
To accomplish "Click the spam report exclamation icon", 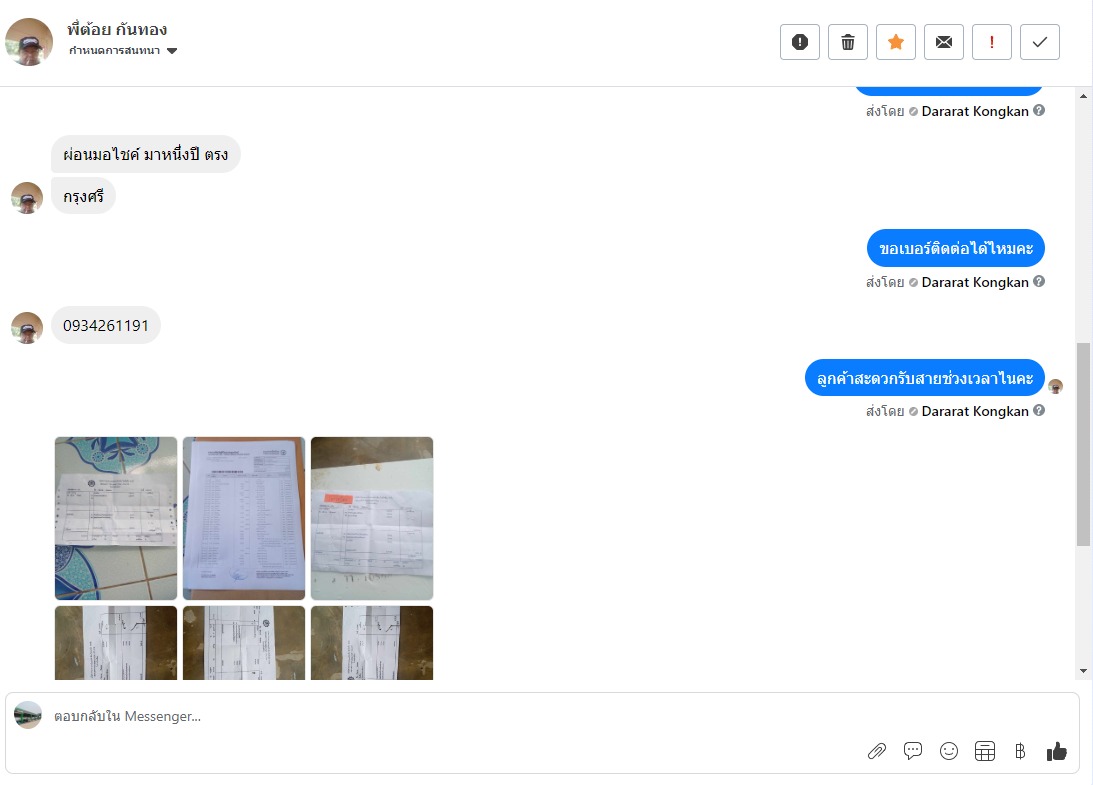I will [800, 42].
